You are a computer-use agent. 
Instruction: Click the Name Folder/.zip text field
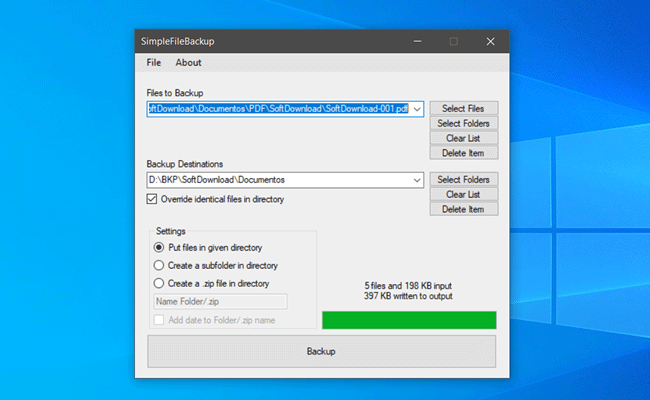click(221, 301)
